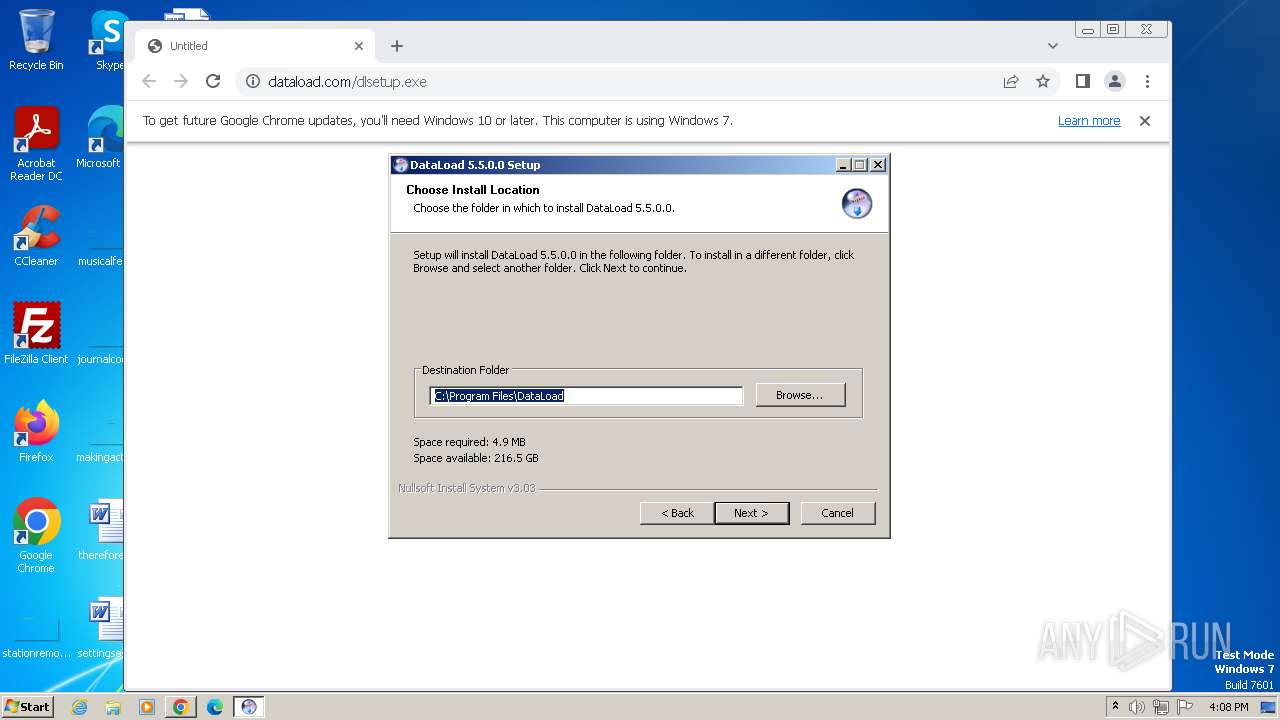Launch Acrobat Reader DC shortcut

coord(36,144)
